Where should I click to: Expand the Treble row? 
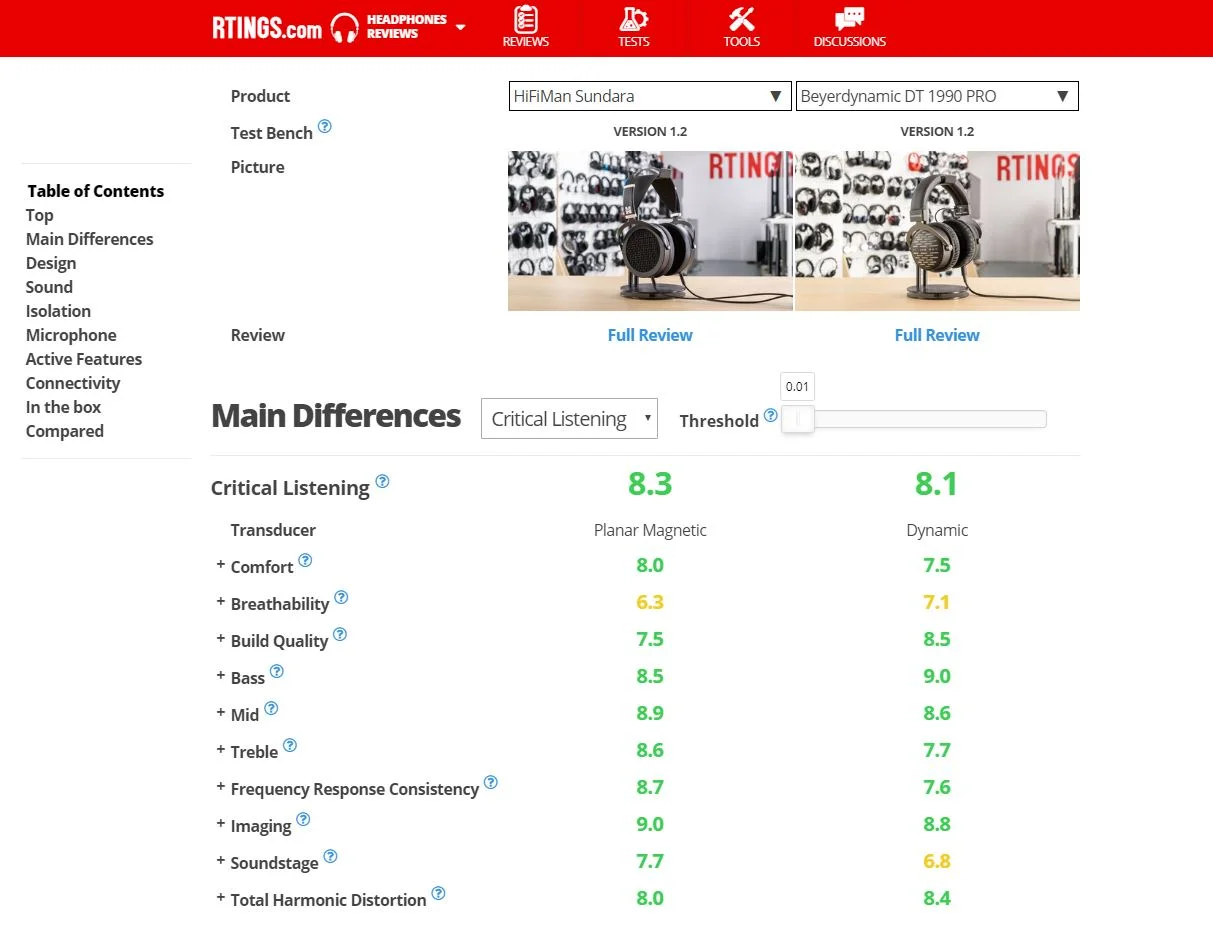pos(220,750)
